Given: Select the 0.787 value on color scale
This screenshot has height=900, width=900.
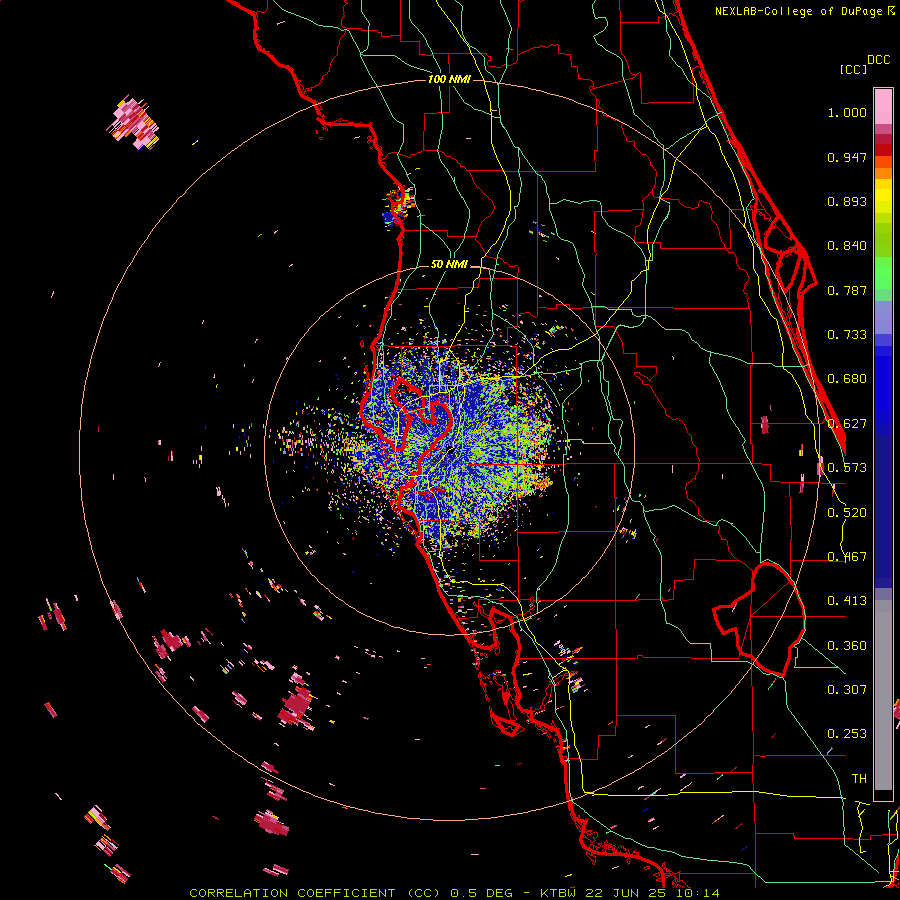Looking at the screenshot, I should (x=847, y=290).
